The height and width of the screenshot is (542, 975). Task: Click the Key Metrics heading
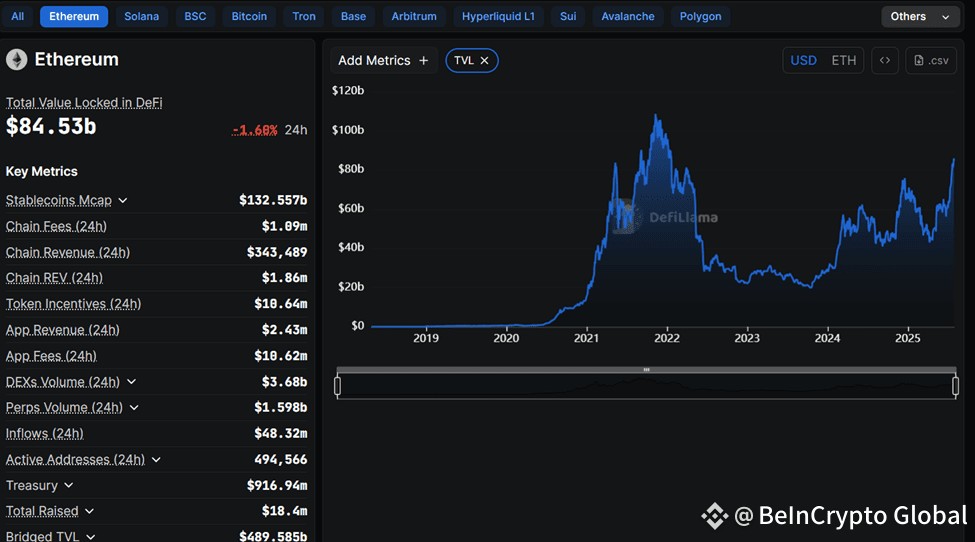pyautogui.click(x=42, y=172)
